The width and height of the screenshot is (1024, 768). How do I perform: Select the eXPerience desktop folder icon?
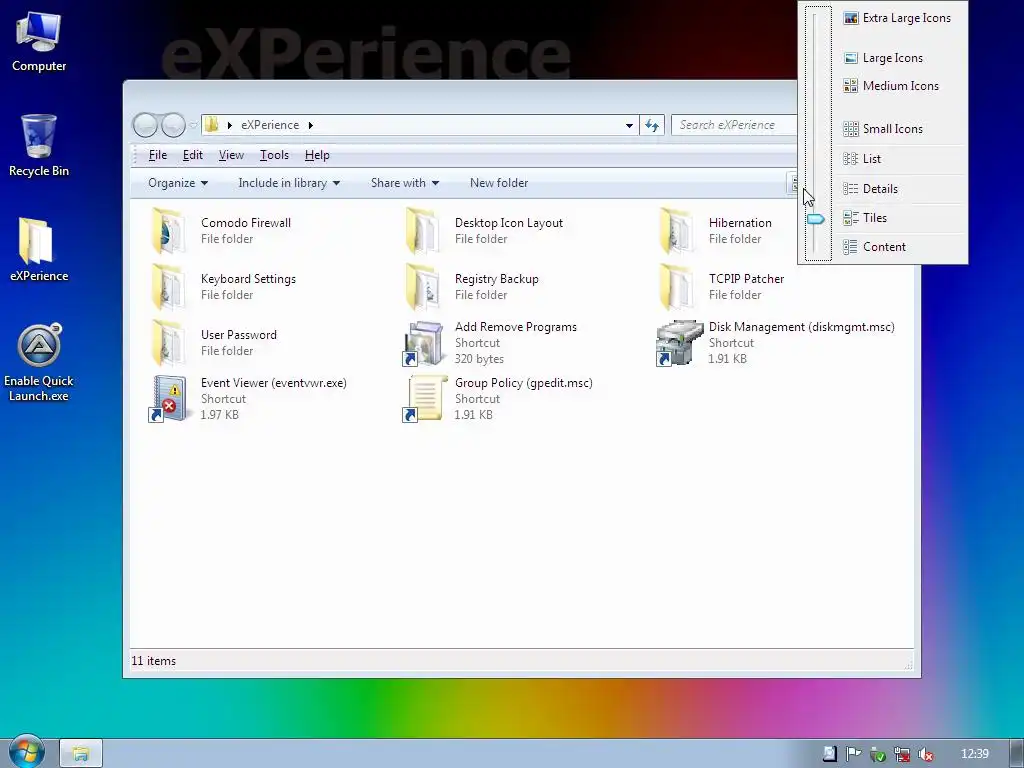pos(37,241)
